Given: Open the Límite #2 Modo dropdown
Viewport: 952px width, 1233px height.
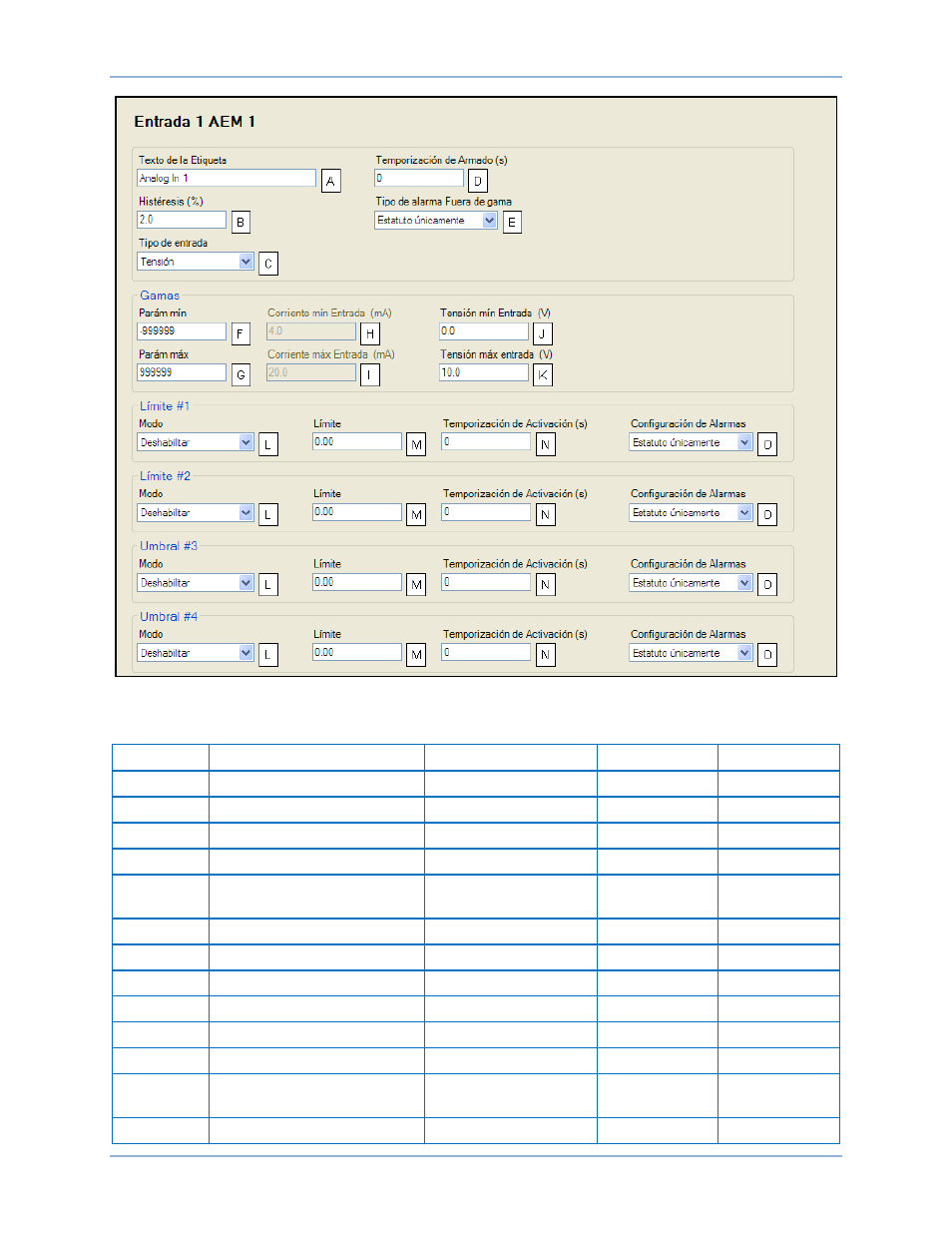Looking at the screenshot, I should [196, 512].
